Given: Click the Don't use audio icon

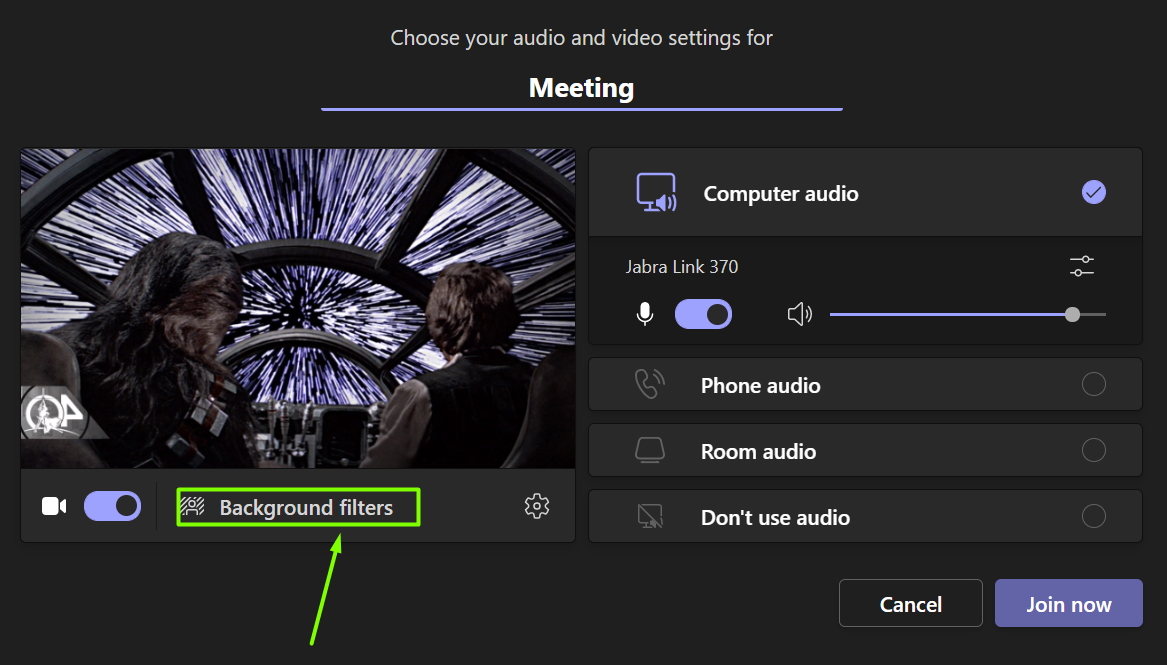Looking at the screenshot, I should point(650,516).
